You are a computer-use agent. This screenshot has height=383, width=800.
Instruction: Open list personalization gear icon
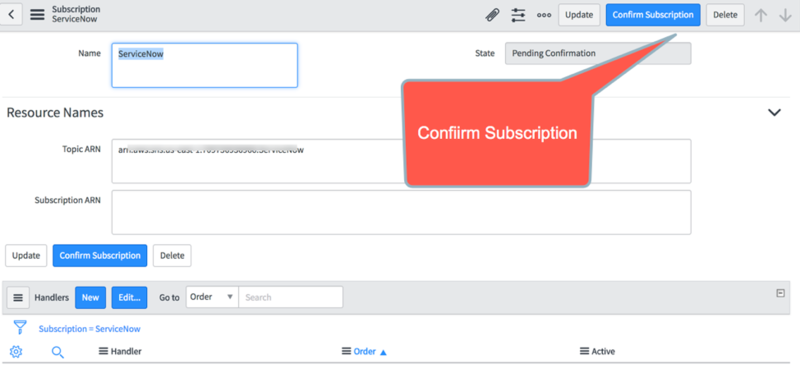pyautogui.click(x=16, y=351)
